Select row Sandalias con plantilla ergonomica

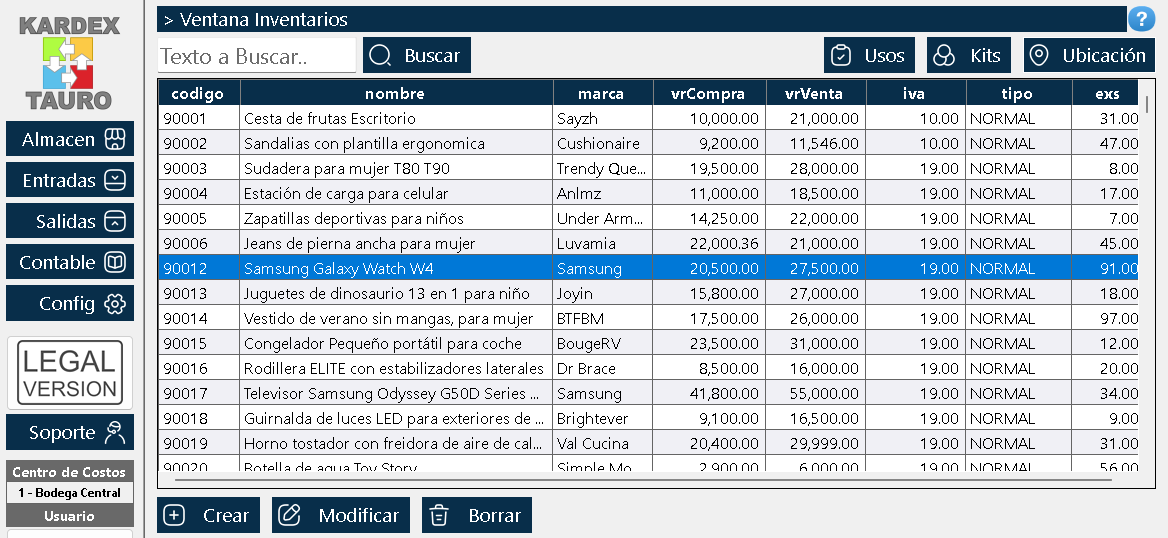coord(648,143)
